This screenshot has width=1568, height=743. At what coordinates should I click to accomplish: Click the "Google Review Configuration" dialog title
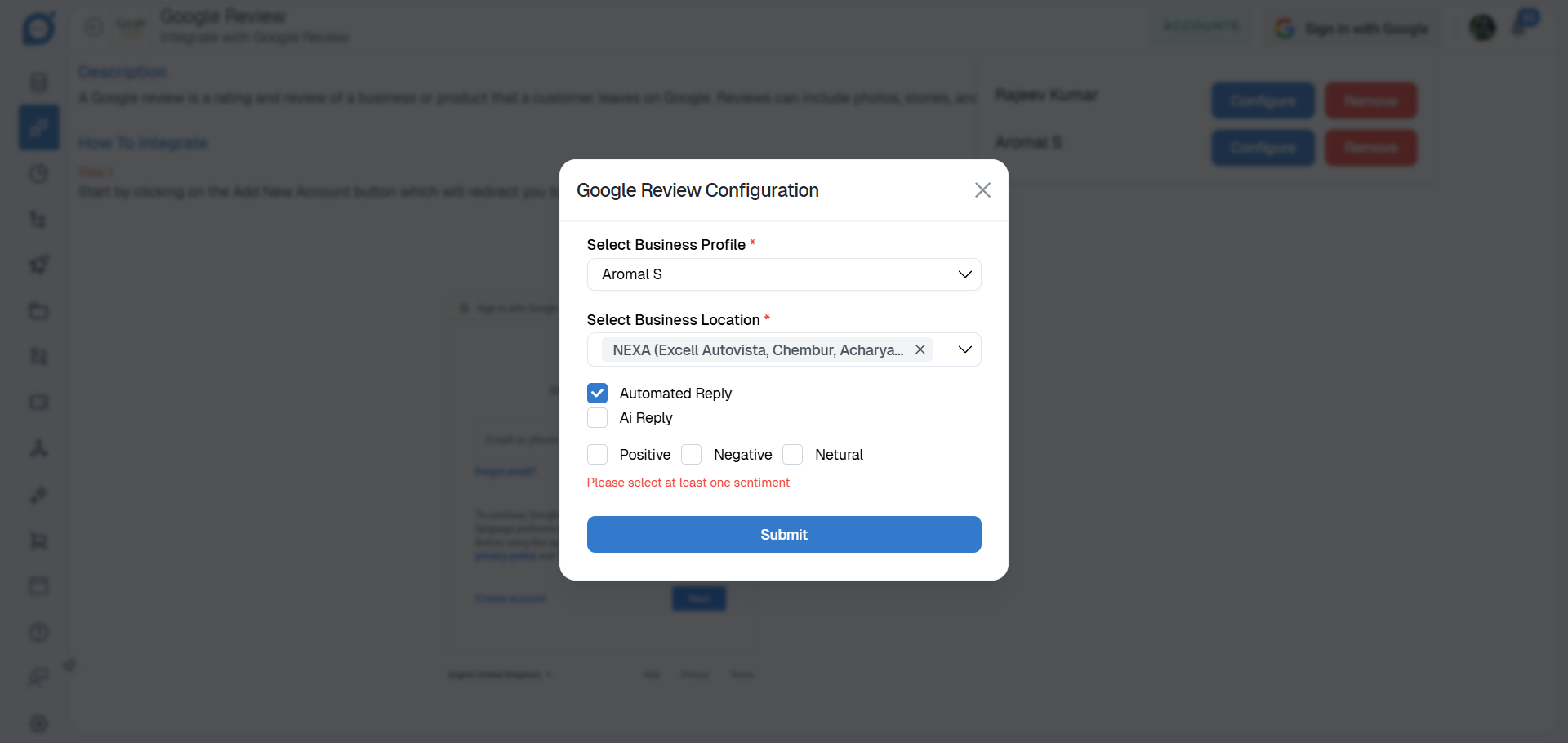point(697,190)
